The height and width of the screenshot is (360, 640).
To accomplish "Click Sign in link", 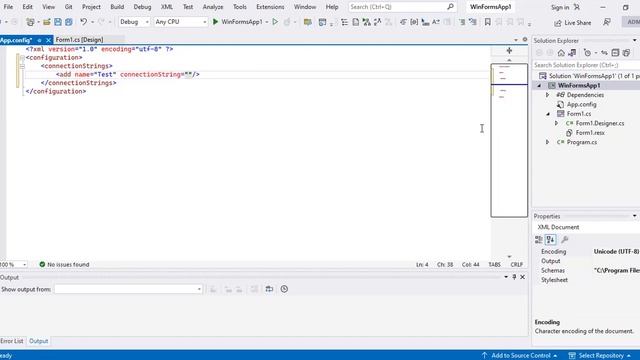I will click(560, 7).
